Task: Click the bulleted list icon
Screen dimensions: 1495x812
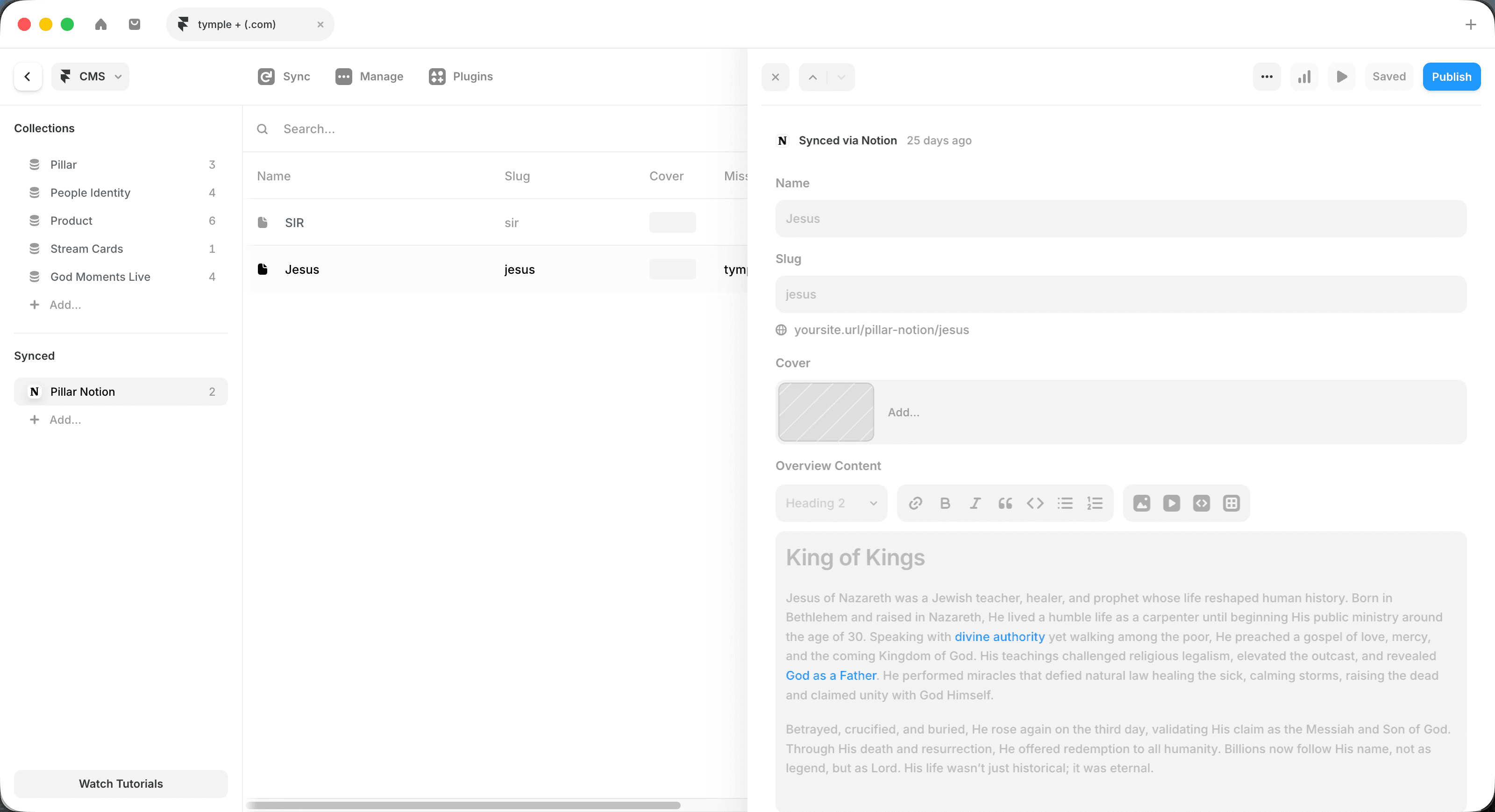Action: pos(1065,503)
